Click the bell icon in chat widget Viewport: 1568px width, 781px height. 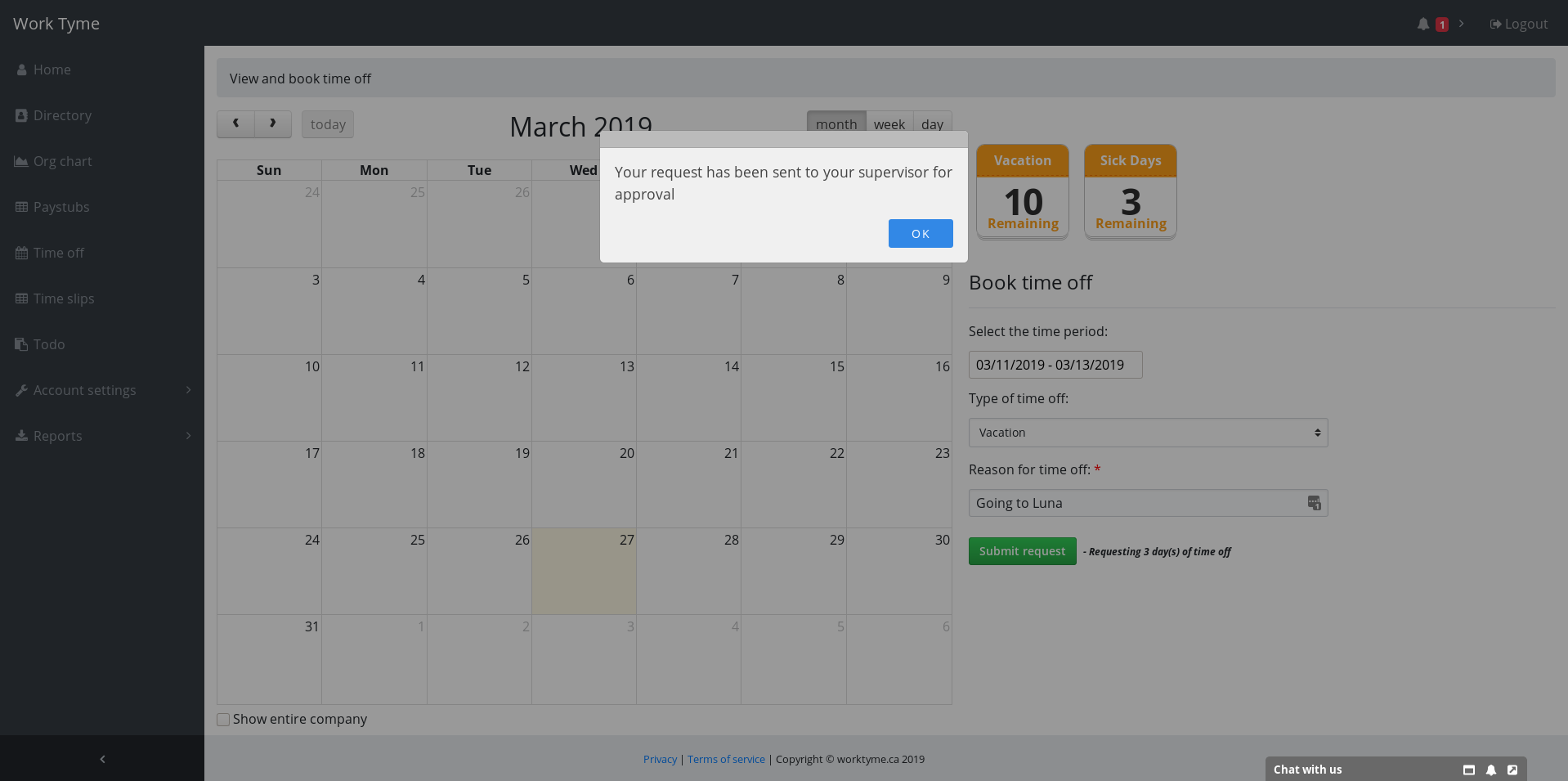pos(1490,770)
